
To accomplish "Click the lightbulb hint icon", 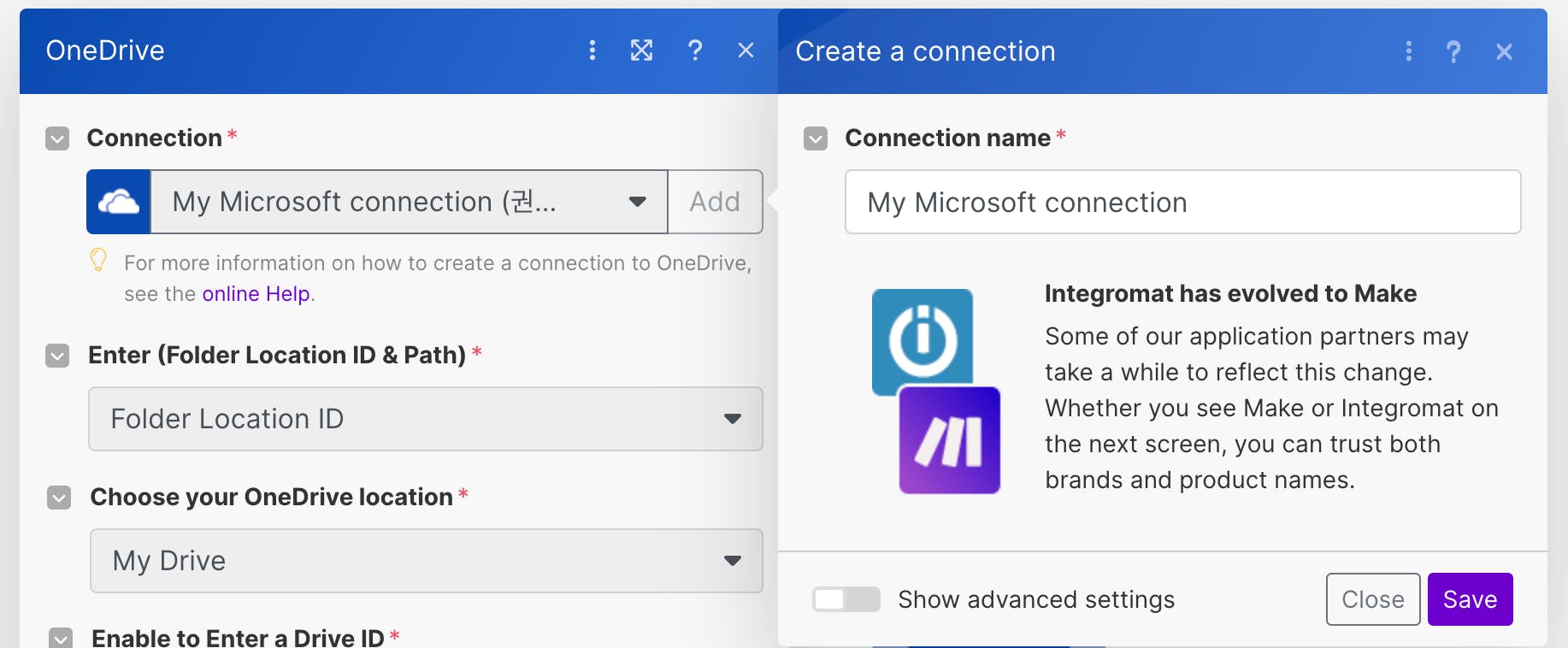I will pos(98,260).
